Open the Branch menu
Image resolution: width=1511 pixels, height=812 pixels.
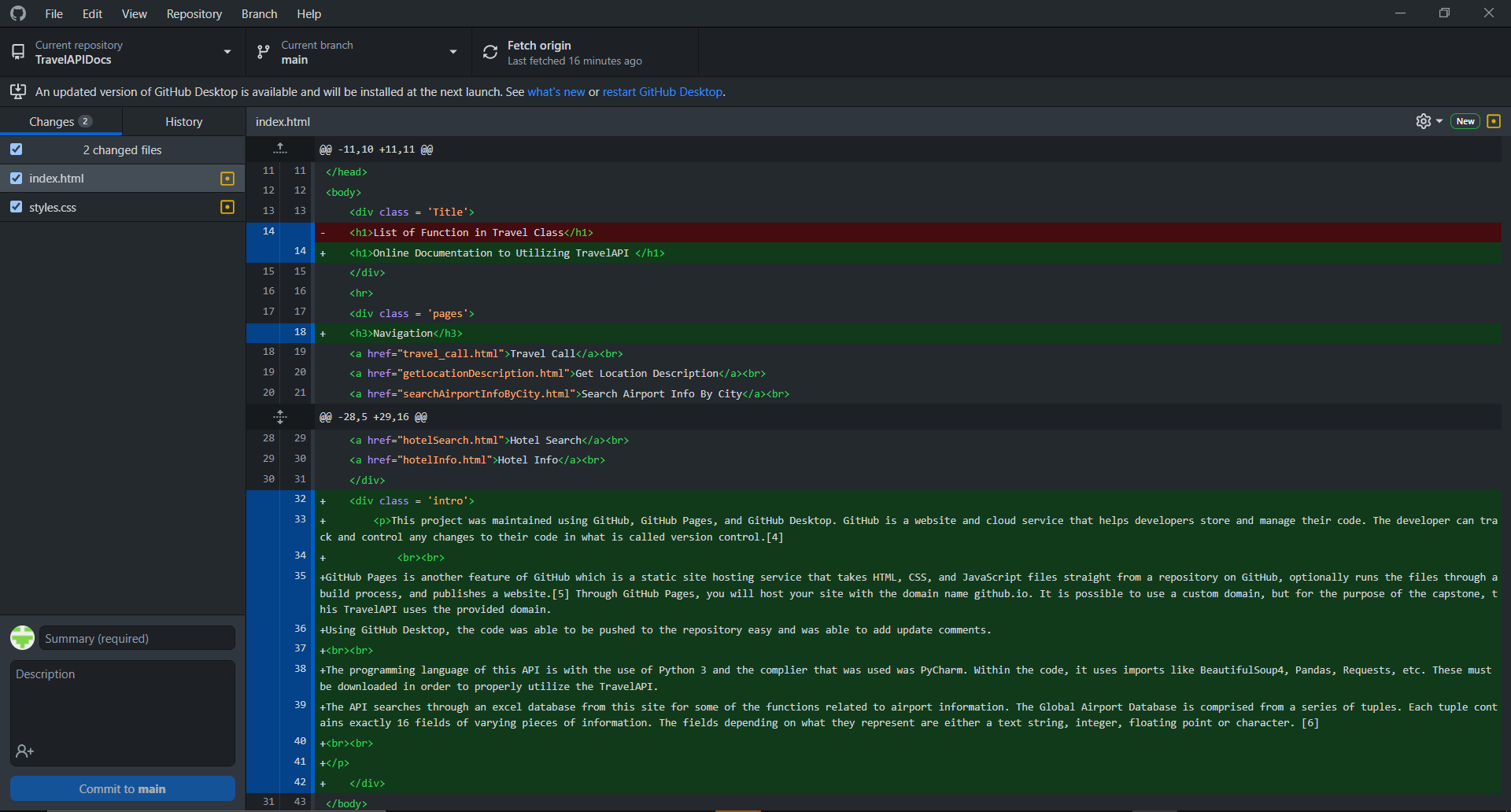(x=259, y=14)
